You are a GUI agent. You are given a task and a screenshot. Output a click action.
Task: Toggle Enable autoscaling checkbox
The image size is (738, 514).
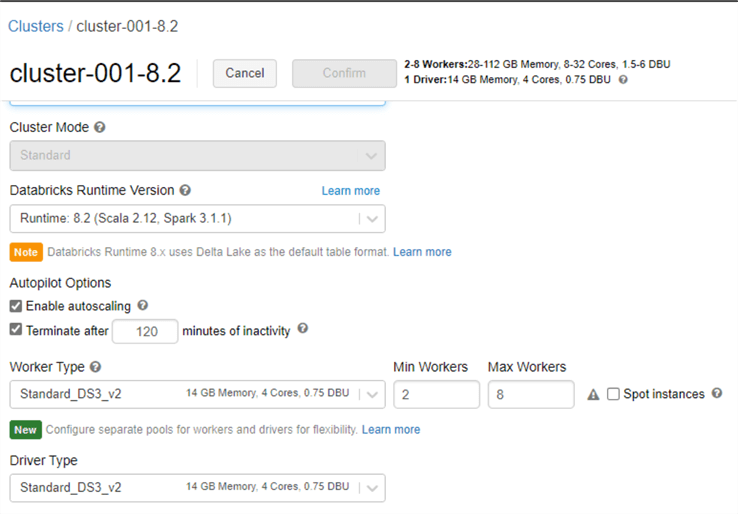pyautogui.click(x=16, y=306)
